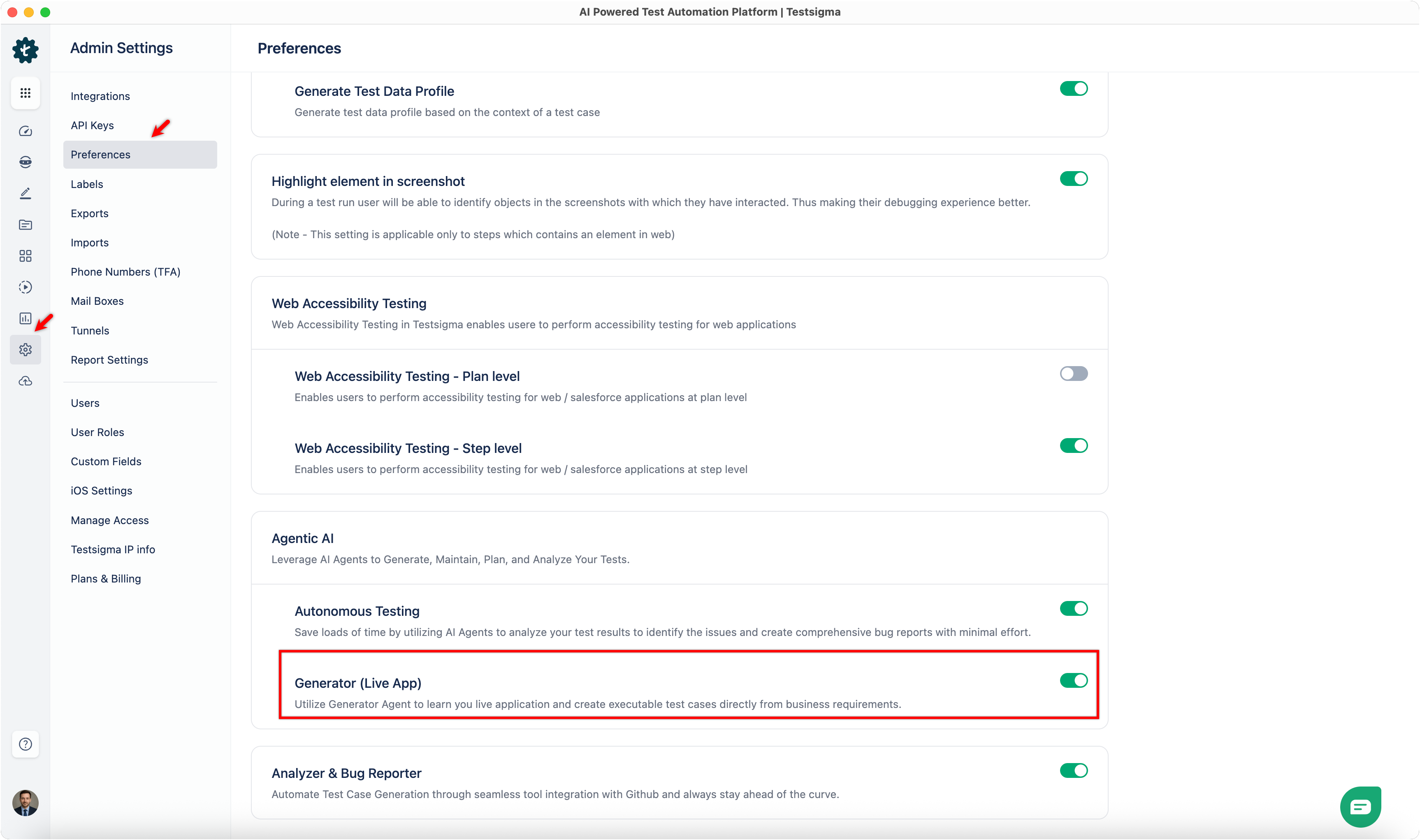Open the chat support widget
Screen dimensions: 1420x840
1360,806
